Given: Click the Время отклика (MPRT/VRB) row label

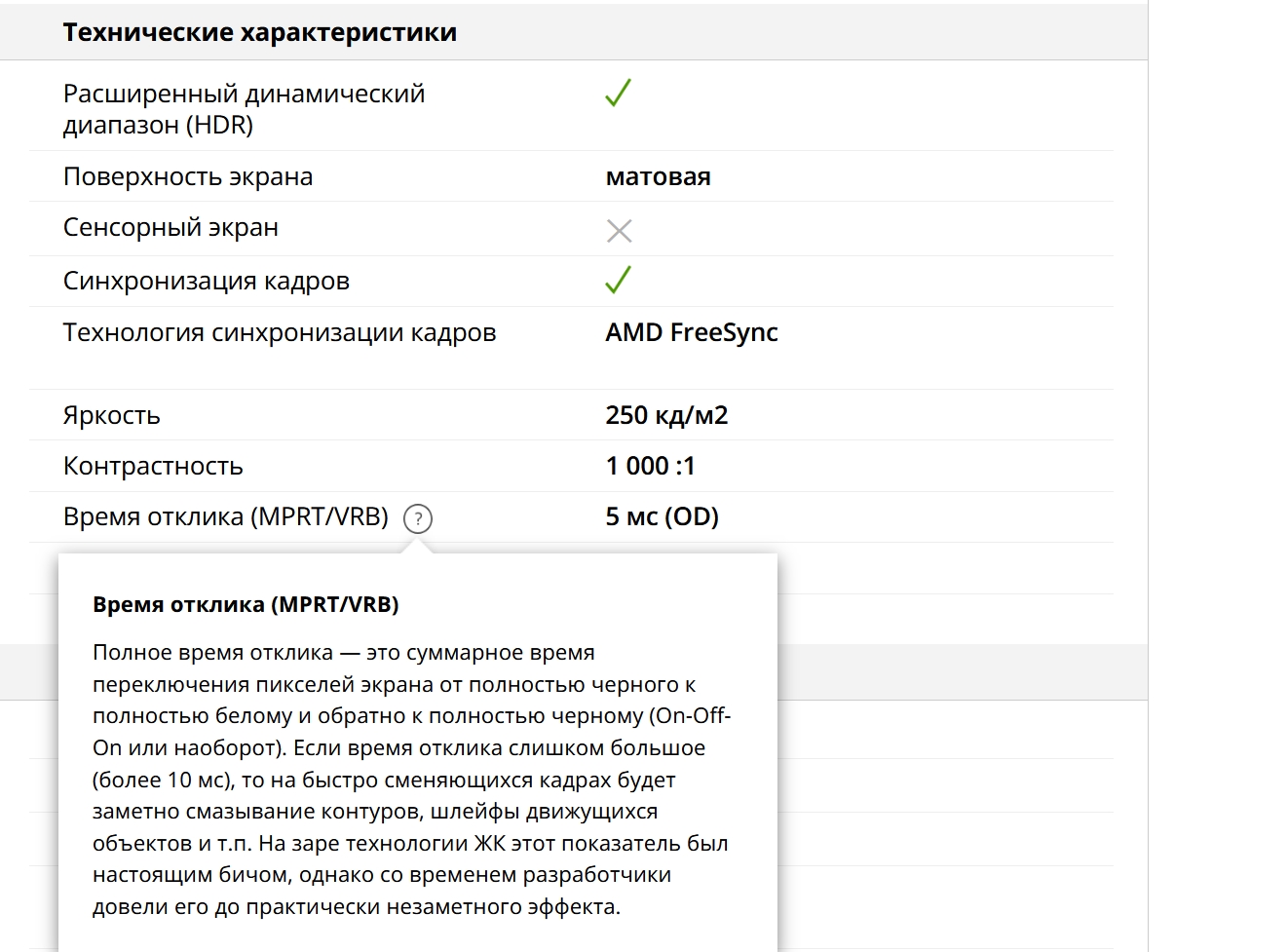Looking at the screenshot, I should (x=226, y=516).
